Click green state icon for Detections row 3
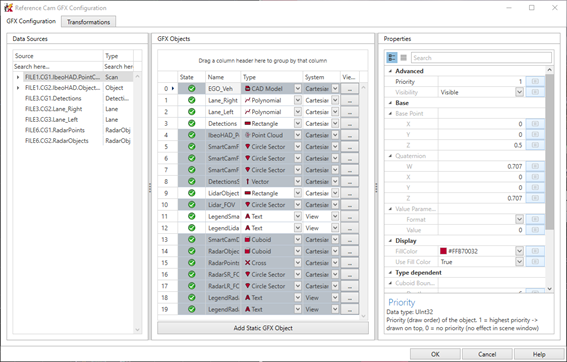Screen dimensions: 567x362 pos(192,123)
